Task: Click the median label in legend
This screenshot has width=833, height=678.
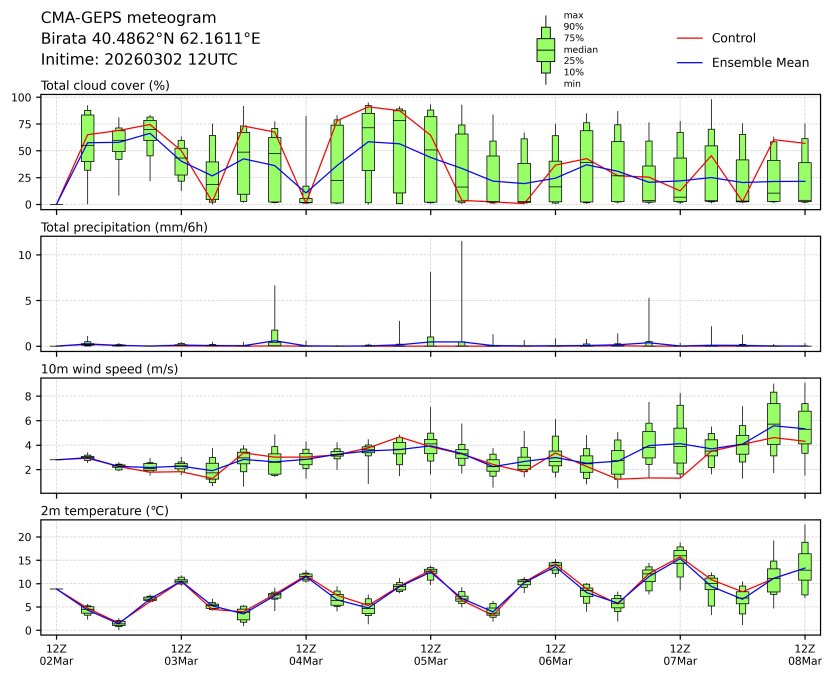Action: tap(581, 49)
